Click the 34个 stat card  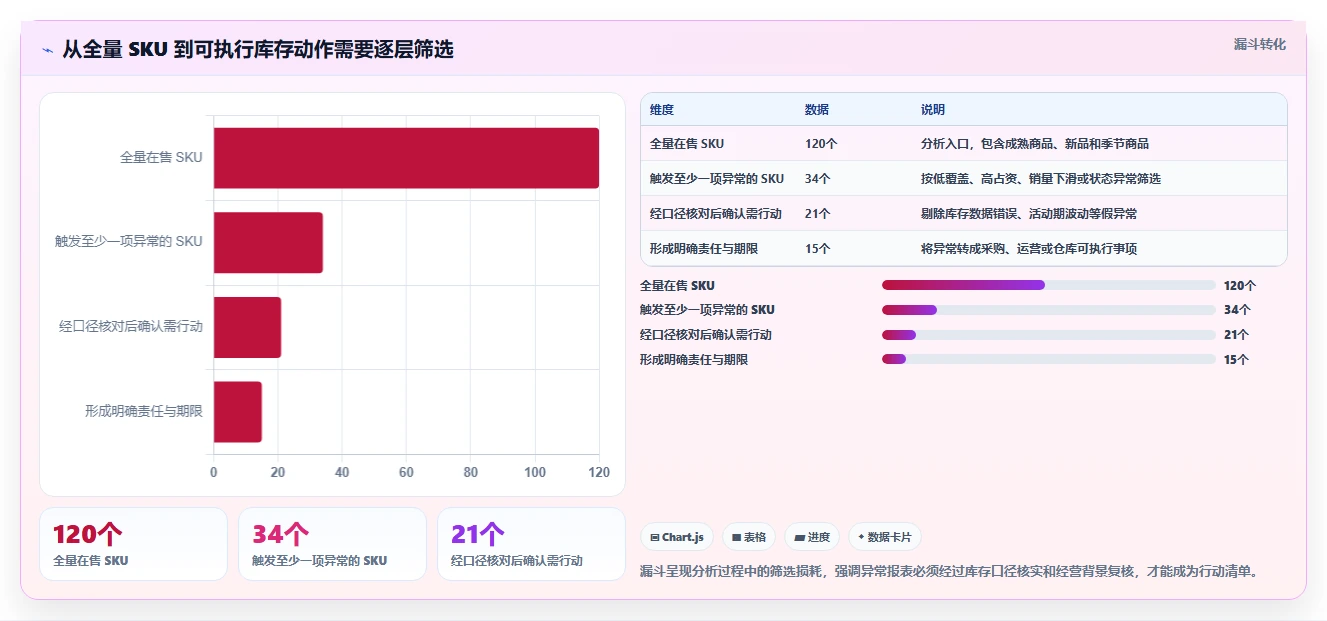pyautogui.click(x=332, y=544)
